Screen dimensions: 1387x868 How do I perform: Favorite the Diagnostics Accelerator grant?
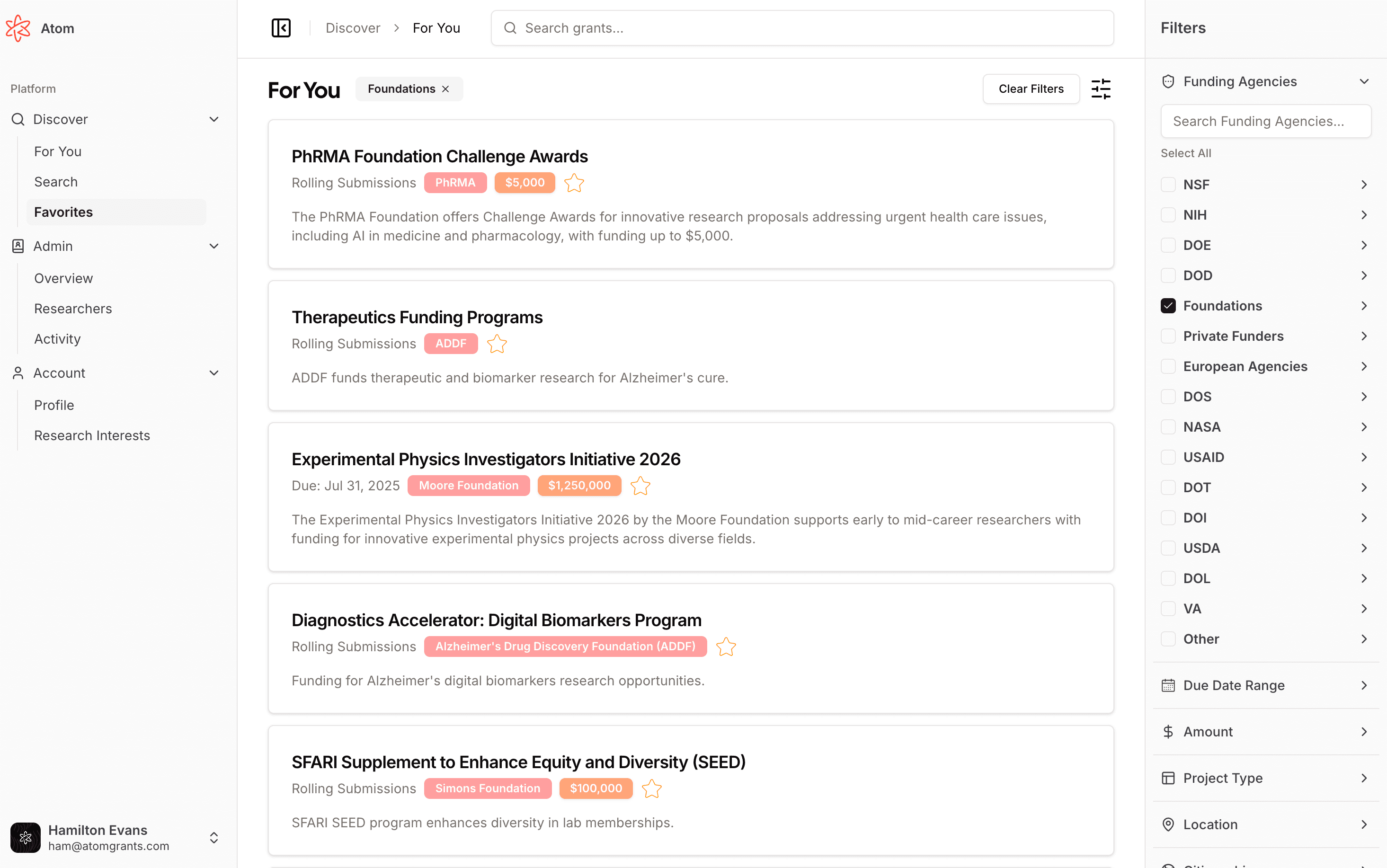tap(726, 647)
